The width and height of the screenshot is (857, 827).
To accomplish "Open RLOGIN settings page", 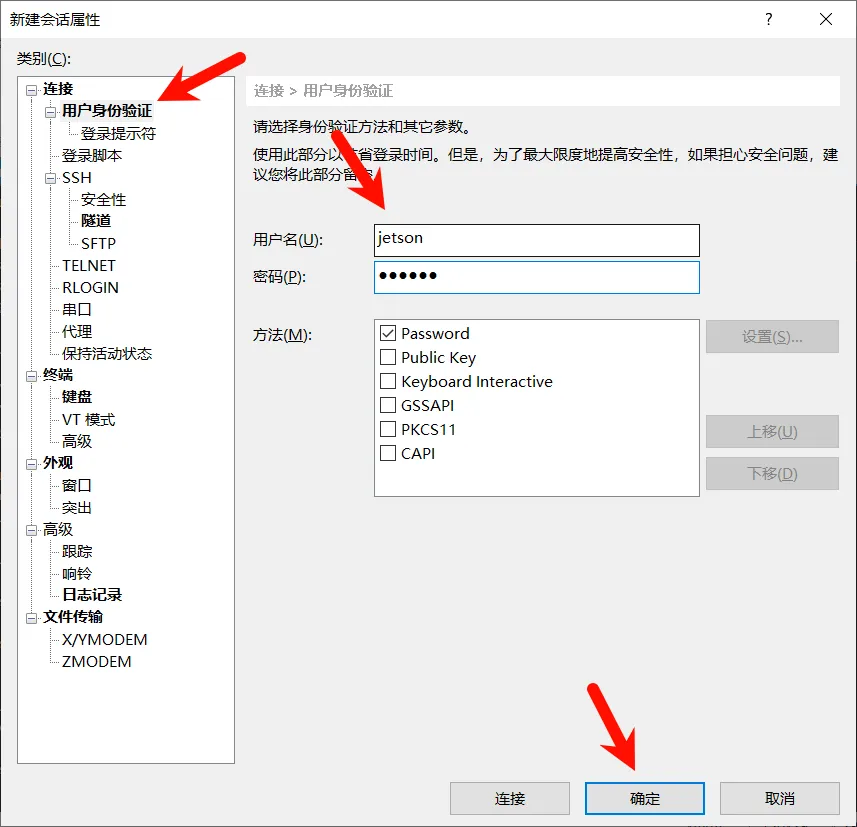I will pos(90,288).
